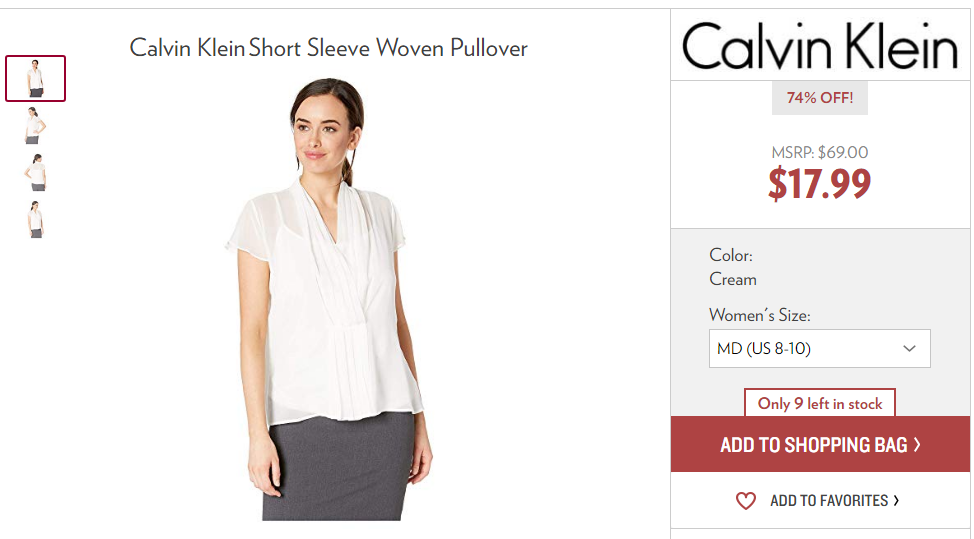Click the Only 9 left in stock notice
The width and height of the screenshot is (974, 539).
pos(820,403)
